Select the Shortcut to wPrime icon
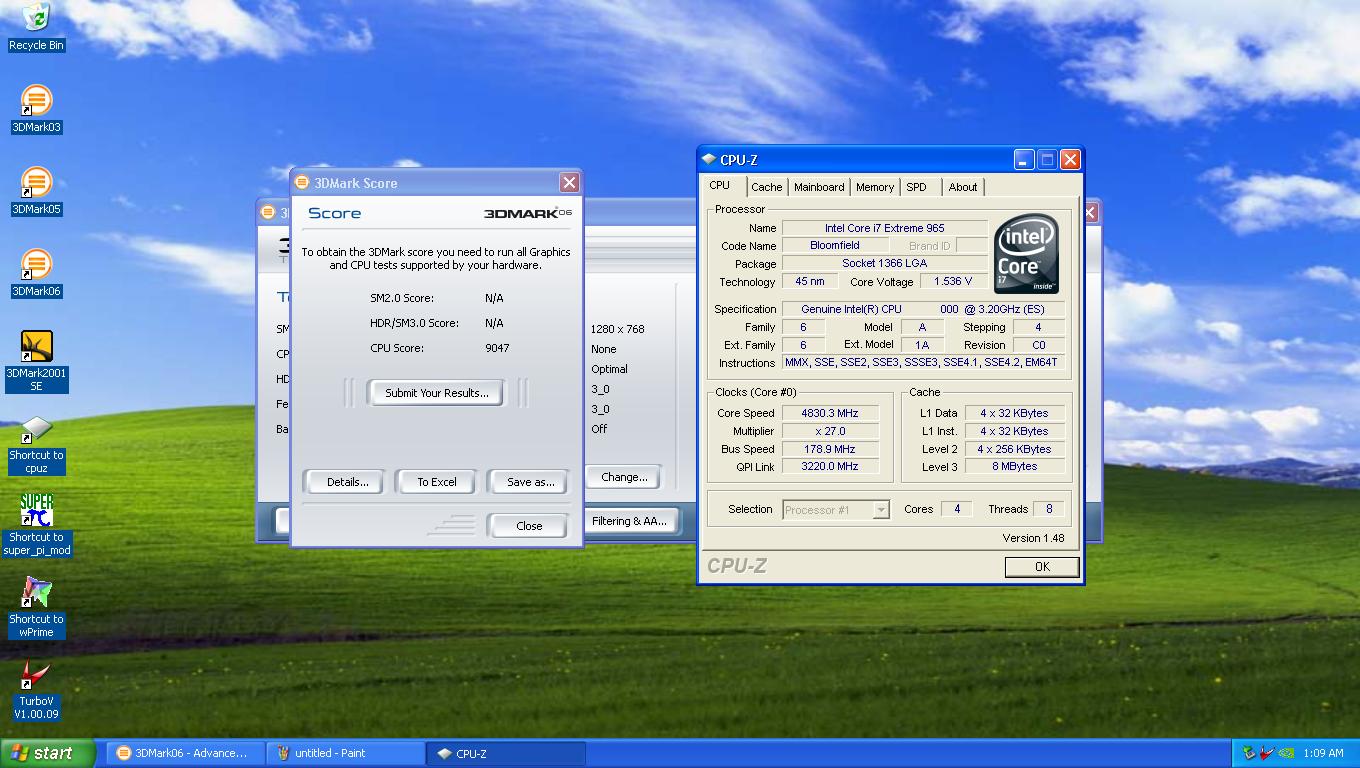 click(x=36, y=607)
